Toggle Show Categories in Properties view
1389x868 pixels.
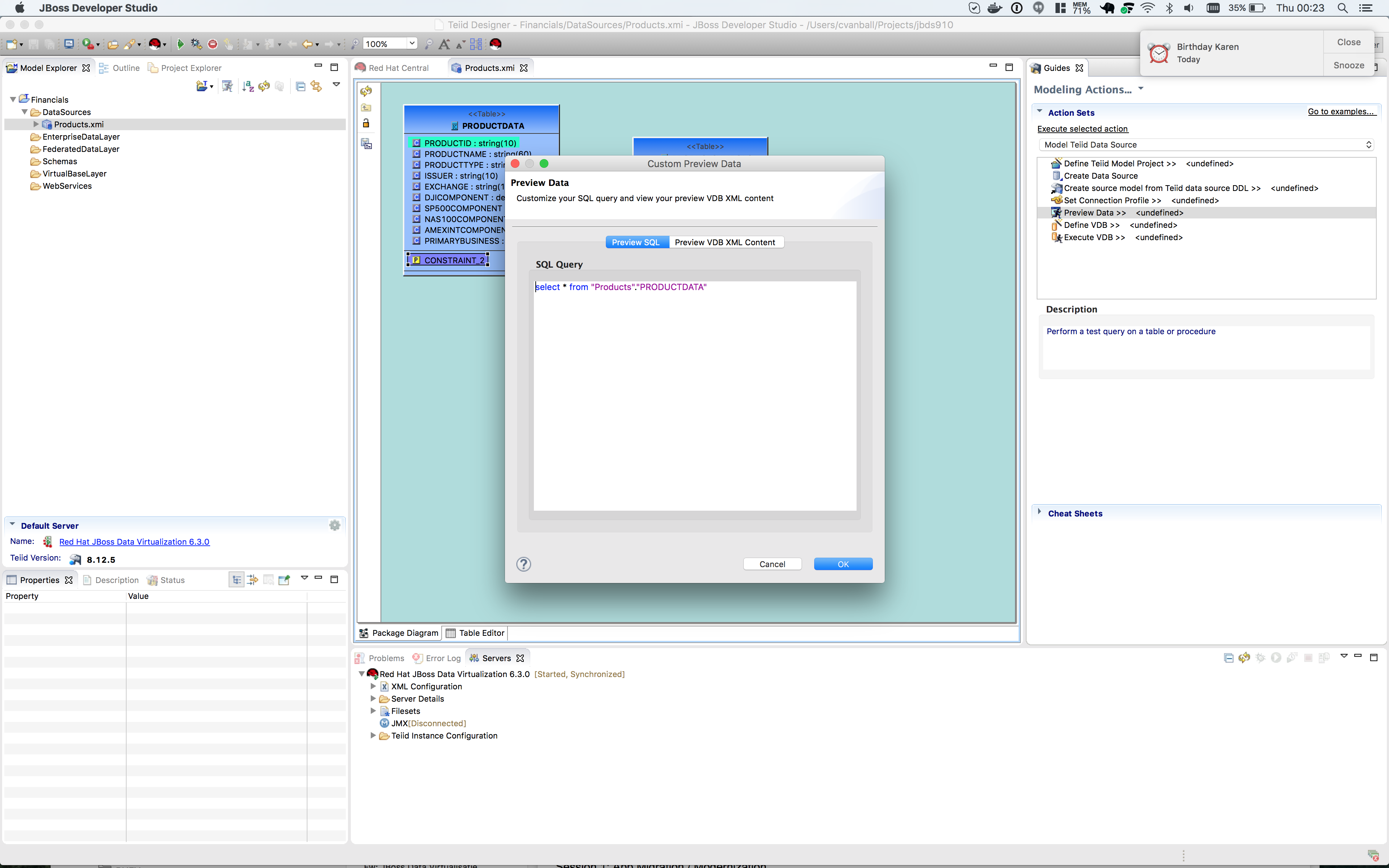[236, 580]
